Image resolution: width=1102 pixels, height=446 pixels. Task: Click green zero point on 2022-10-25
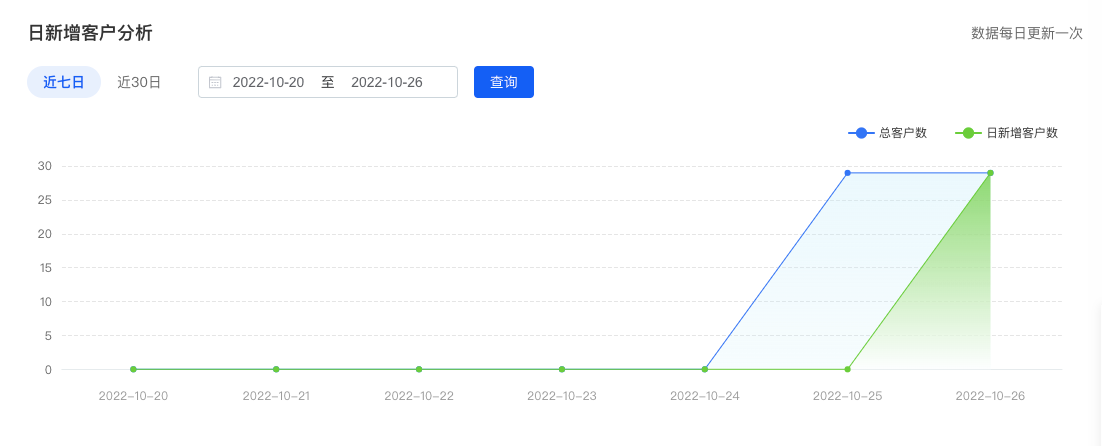(x=848, y=369)
